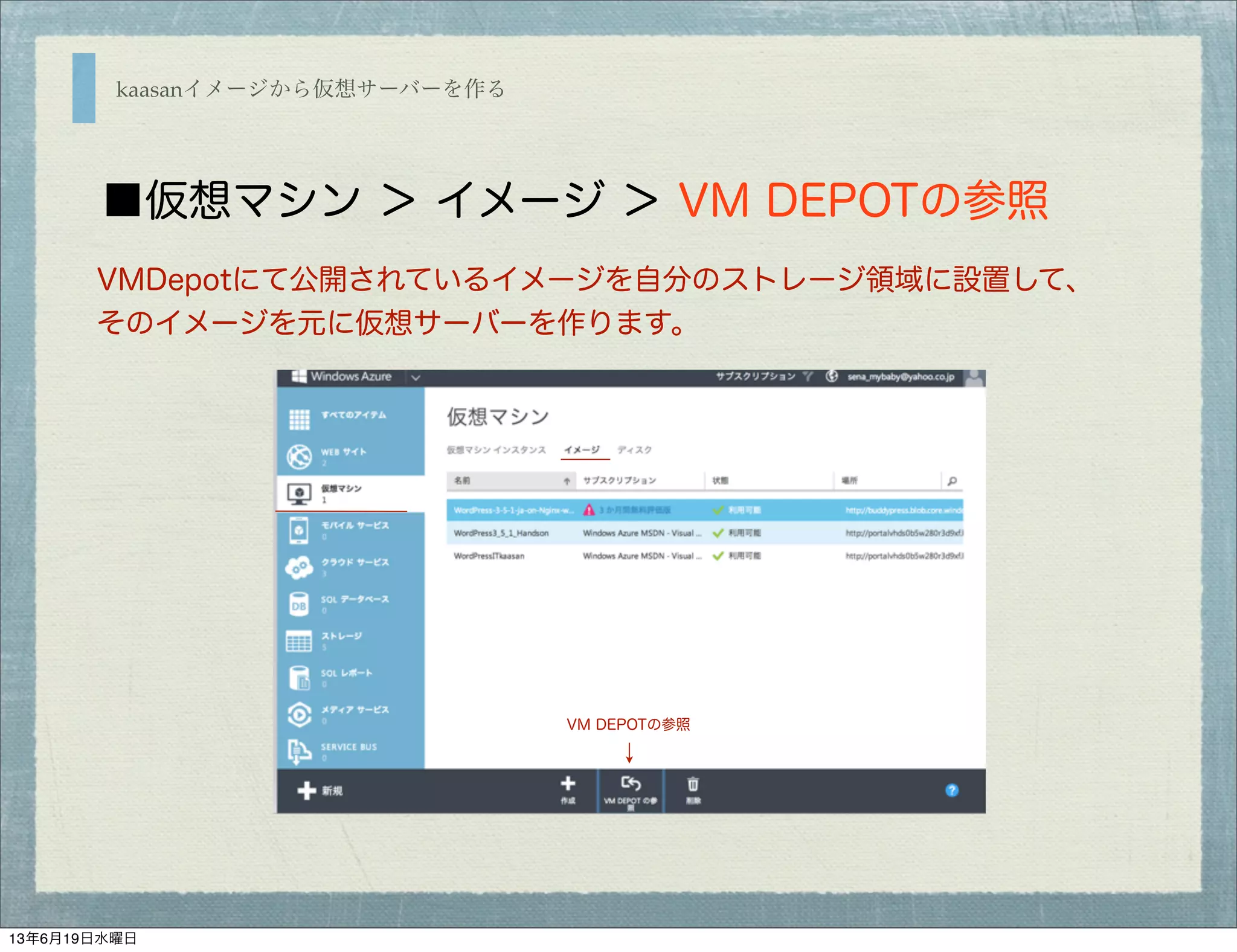The height and width of the screenshot is (952, 1237).
Task: Open SQL レポート sidebar icon
Action: click(299, 678)
